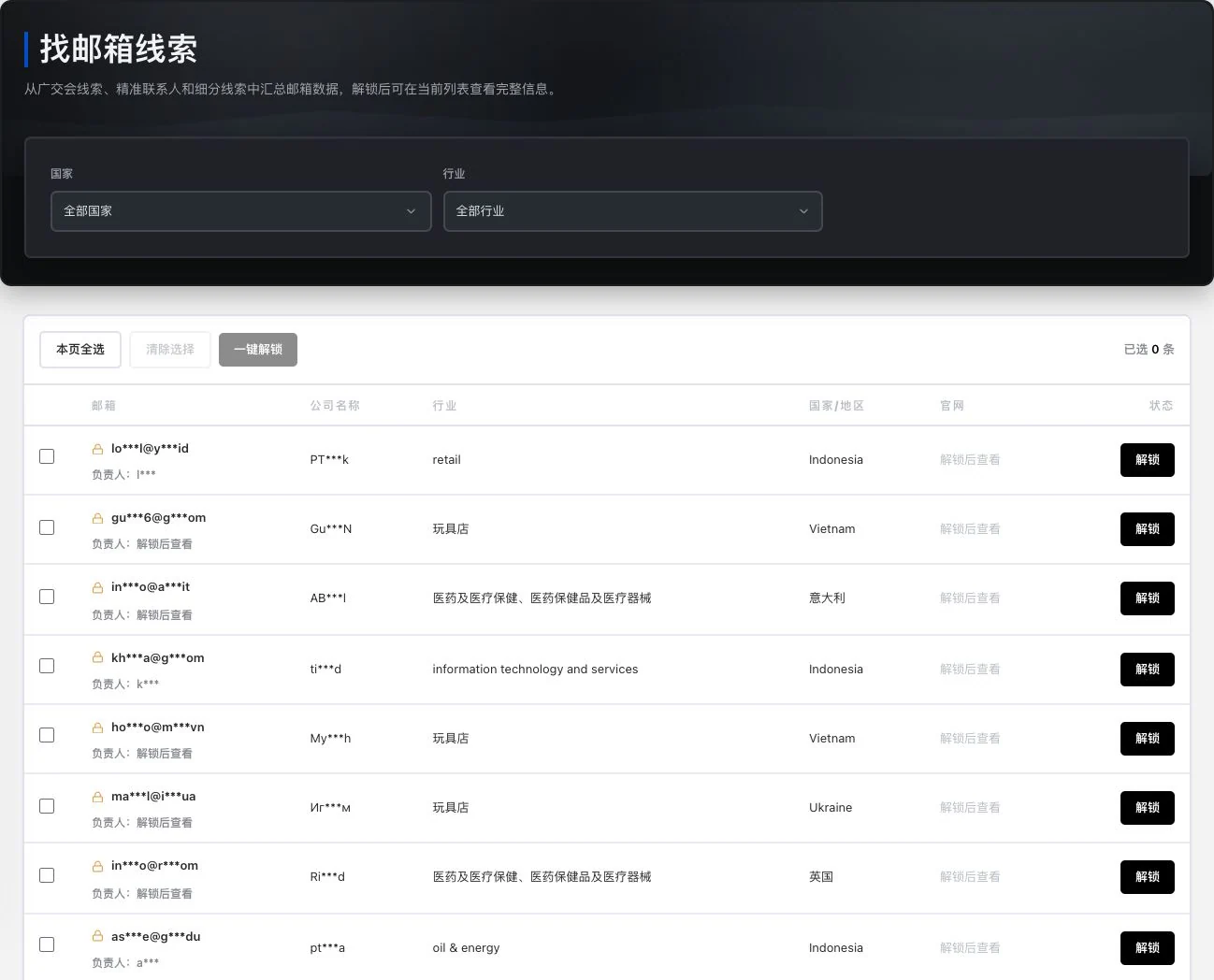Check the My***h row checkbox
This screenshot has height=980, width=1214.
pyautogui.click(x=47, y=735)
